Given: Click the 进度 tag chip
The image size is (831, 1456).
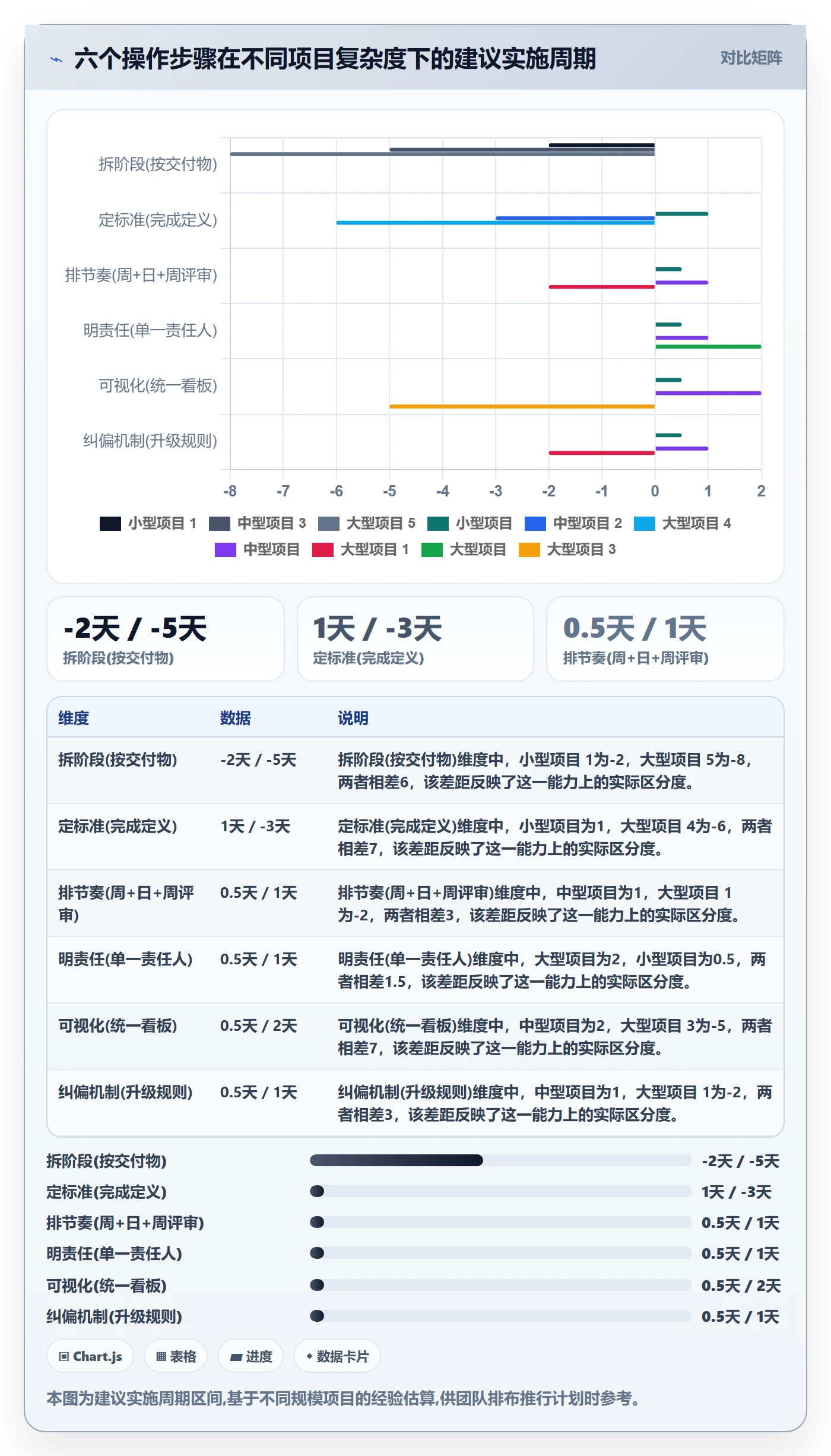Looking at the screenshot, I should click(x=250, y=1356).
